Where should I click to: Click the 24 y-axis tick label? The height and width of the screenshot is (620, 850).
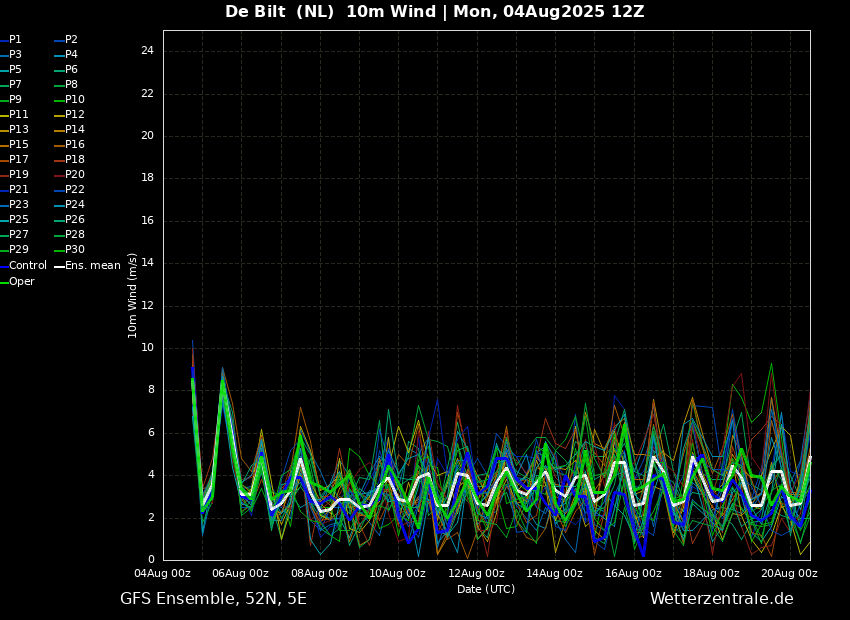[147, 51]
